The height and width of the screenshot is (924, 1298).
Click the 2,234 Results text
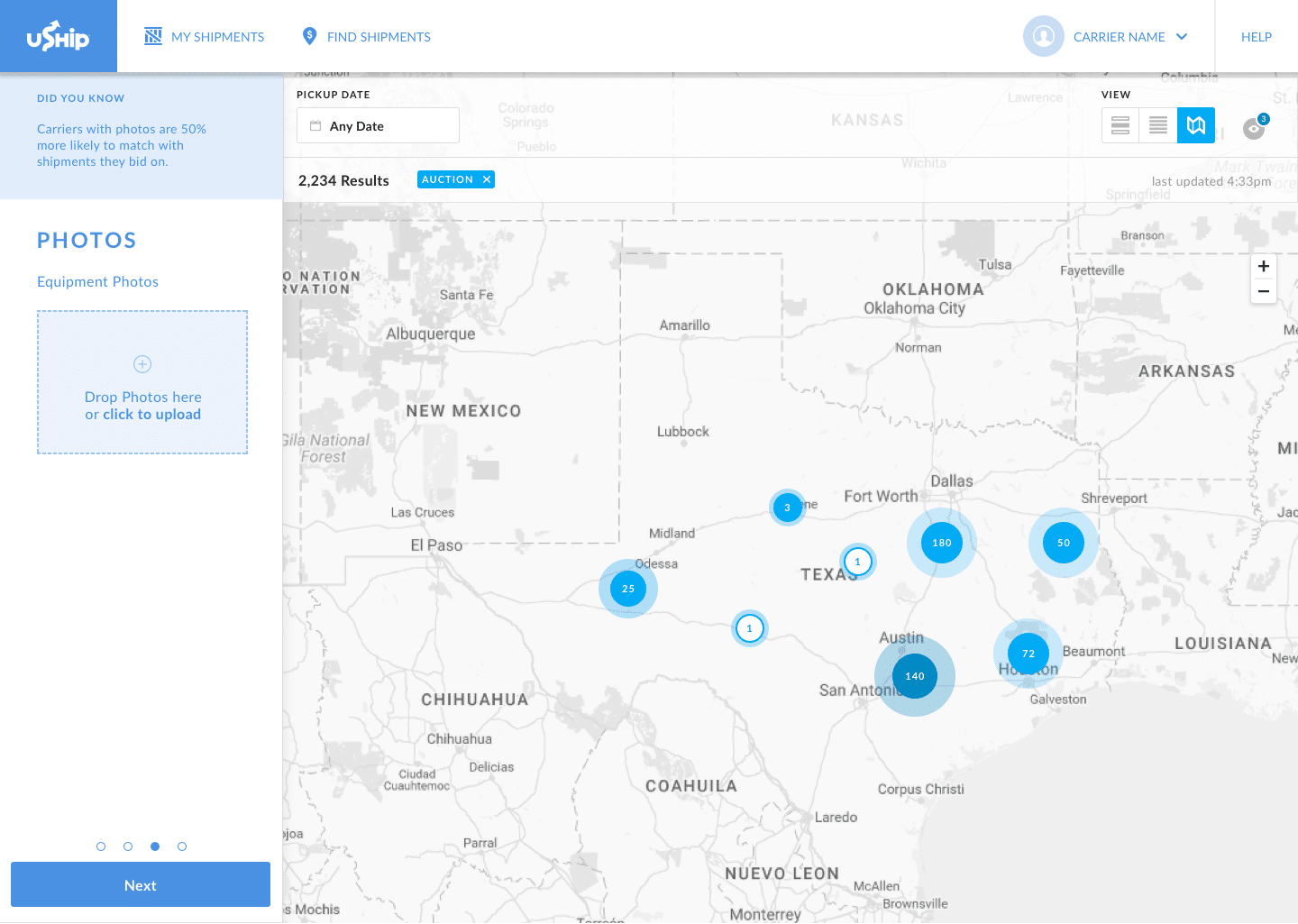click(343, 180)
